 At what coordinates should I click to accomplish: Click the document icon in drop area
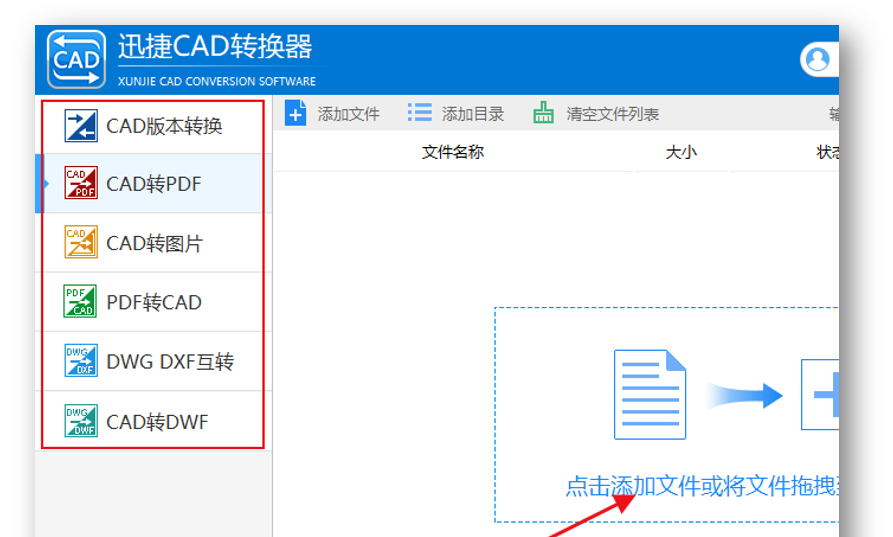[650, 395]
